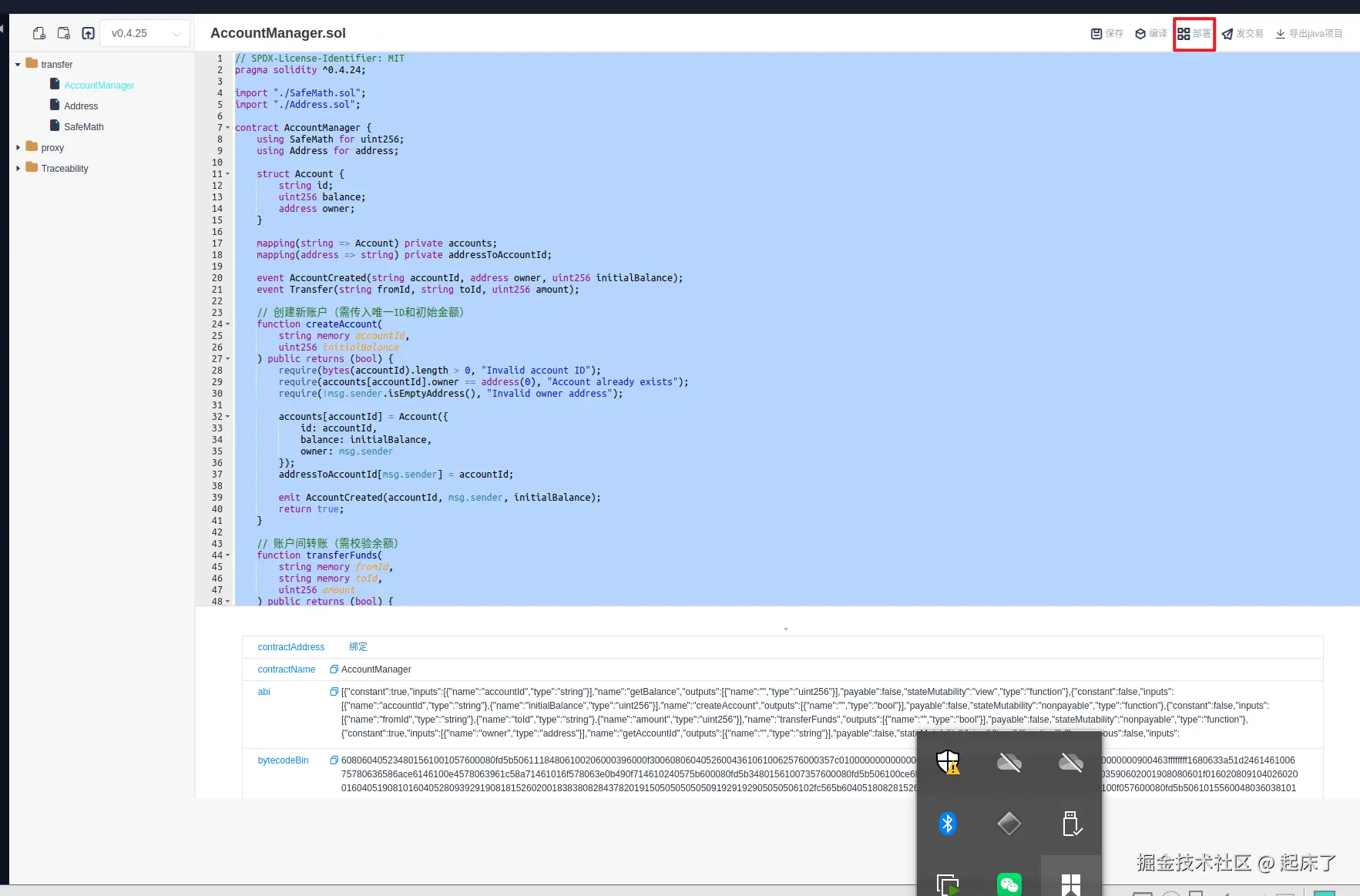Open the SafeMath file in the tree
This screenshot has width=1360, height=896.
(84, 126)
